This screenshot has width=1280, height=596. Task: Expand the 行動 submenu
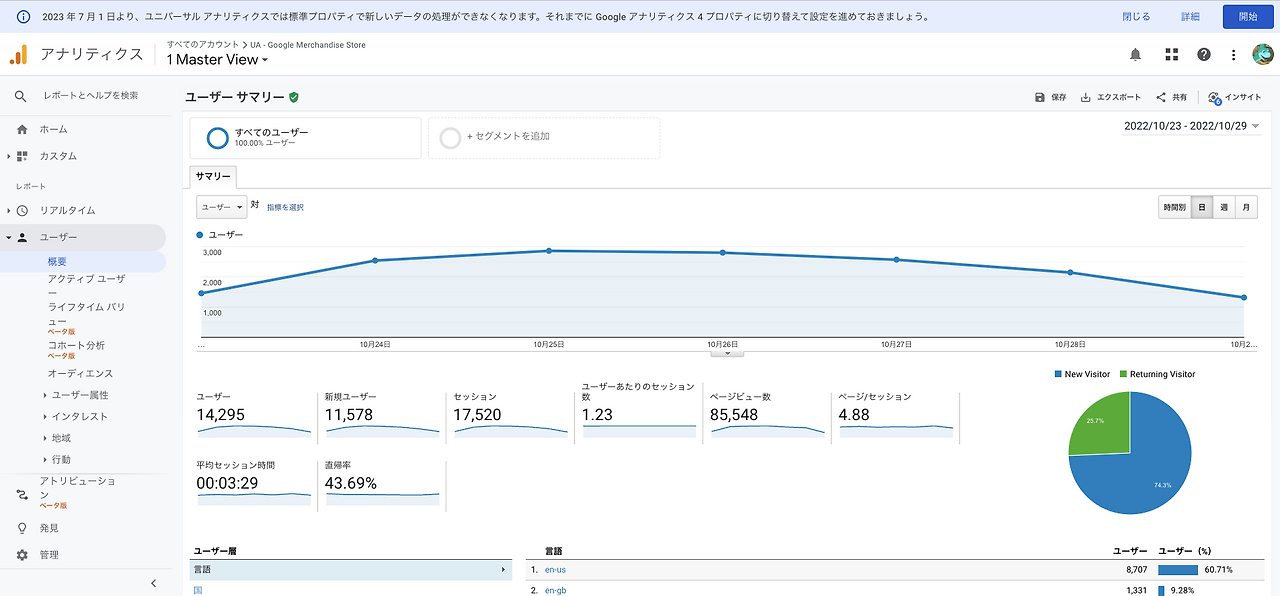(45, 460)
